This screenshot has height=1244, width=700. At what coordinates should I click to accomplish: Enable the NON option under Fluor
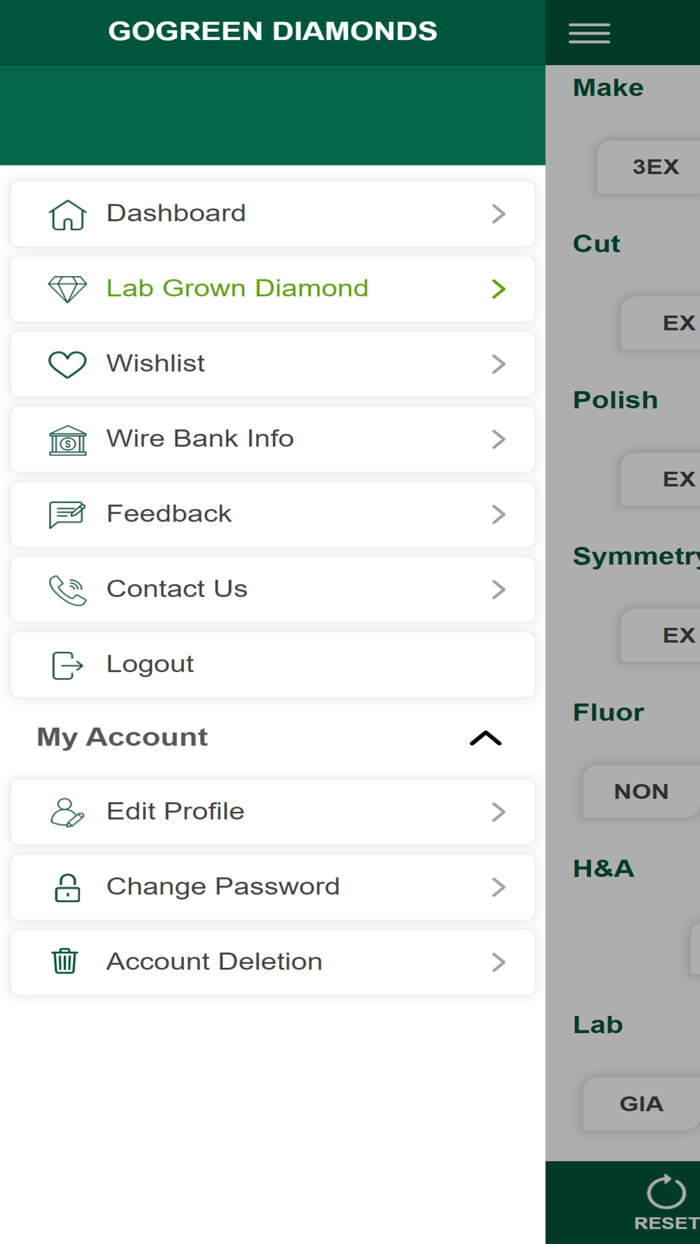click(640, 791)
